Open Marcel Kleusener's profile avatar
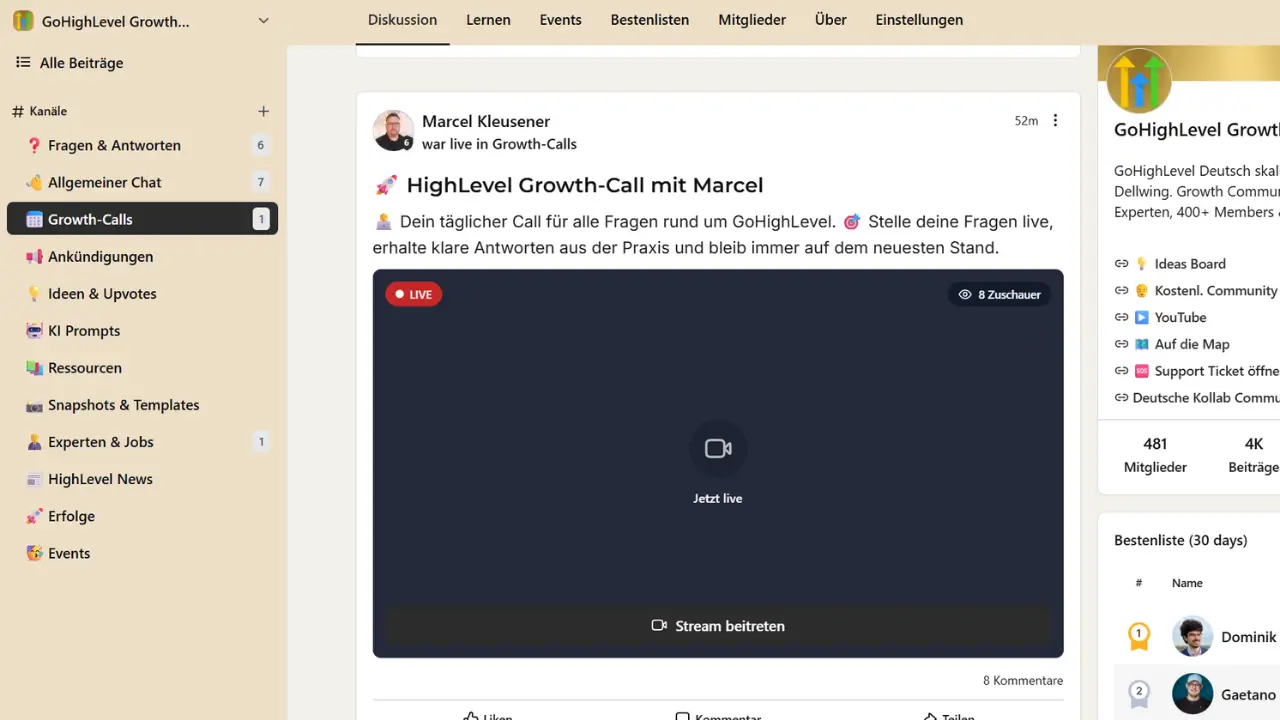The height and width of the screenshot is (720, 1280). (x=393, y=131)
